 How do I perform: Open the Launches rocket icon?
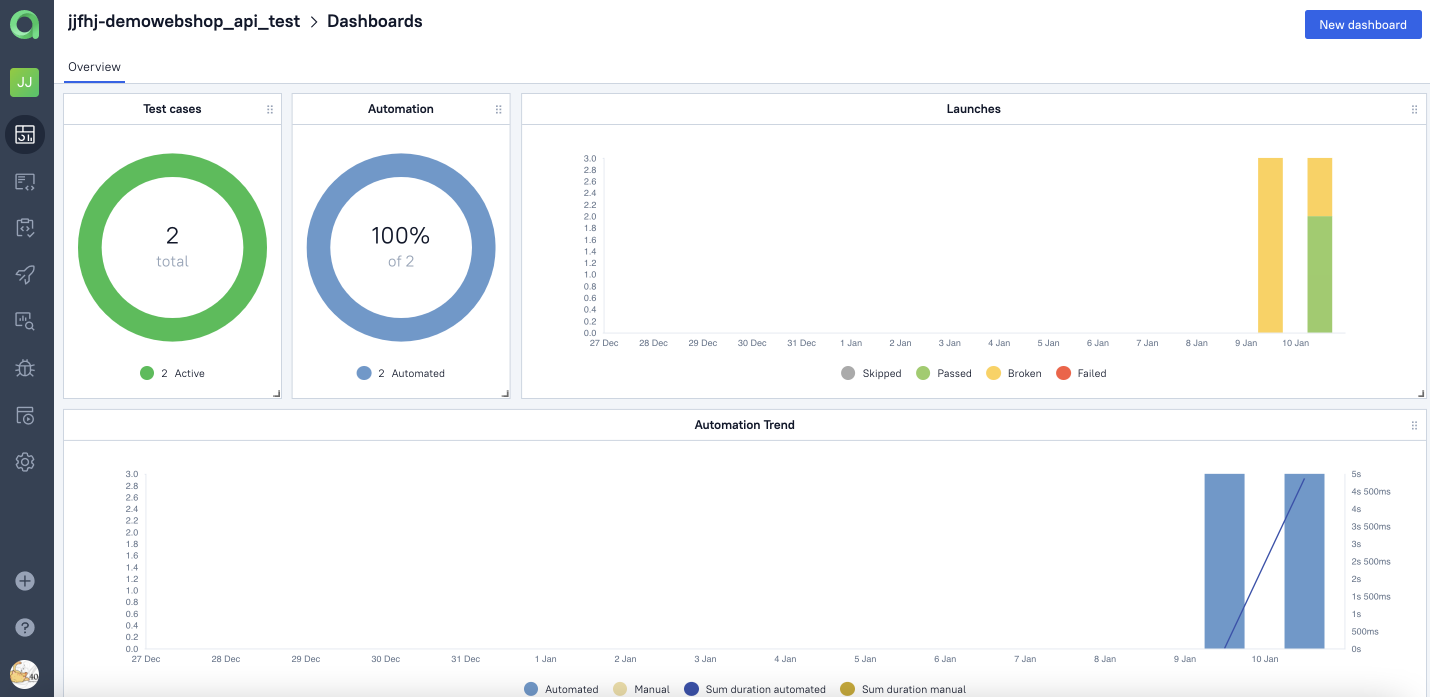click(x=25, y=275)
